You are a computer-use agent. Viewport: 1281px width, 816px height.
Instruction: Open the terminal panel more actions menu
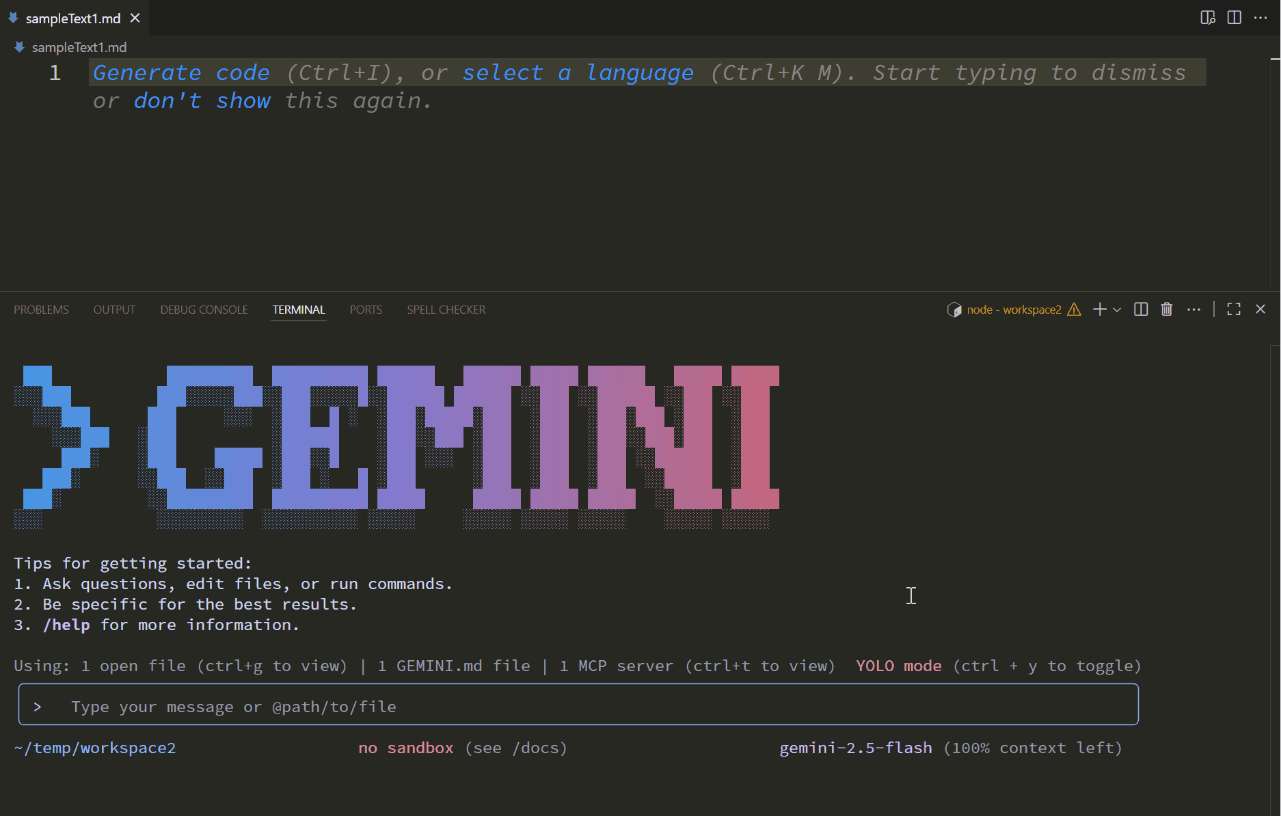pyautogui.click(x=1194, y=310)
